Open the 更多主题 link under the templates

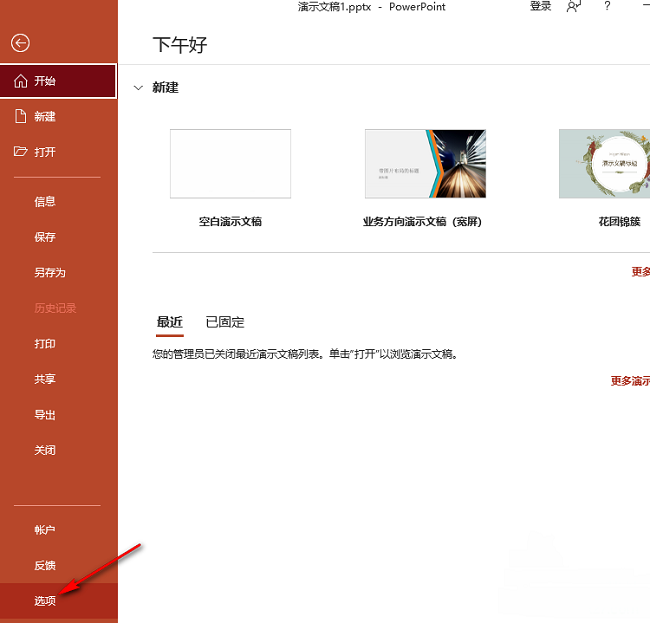[640, 272]
